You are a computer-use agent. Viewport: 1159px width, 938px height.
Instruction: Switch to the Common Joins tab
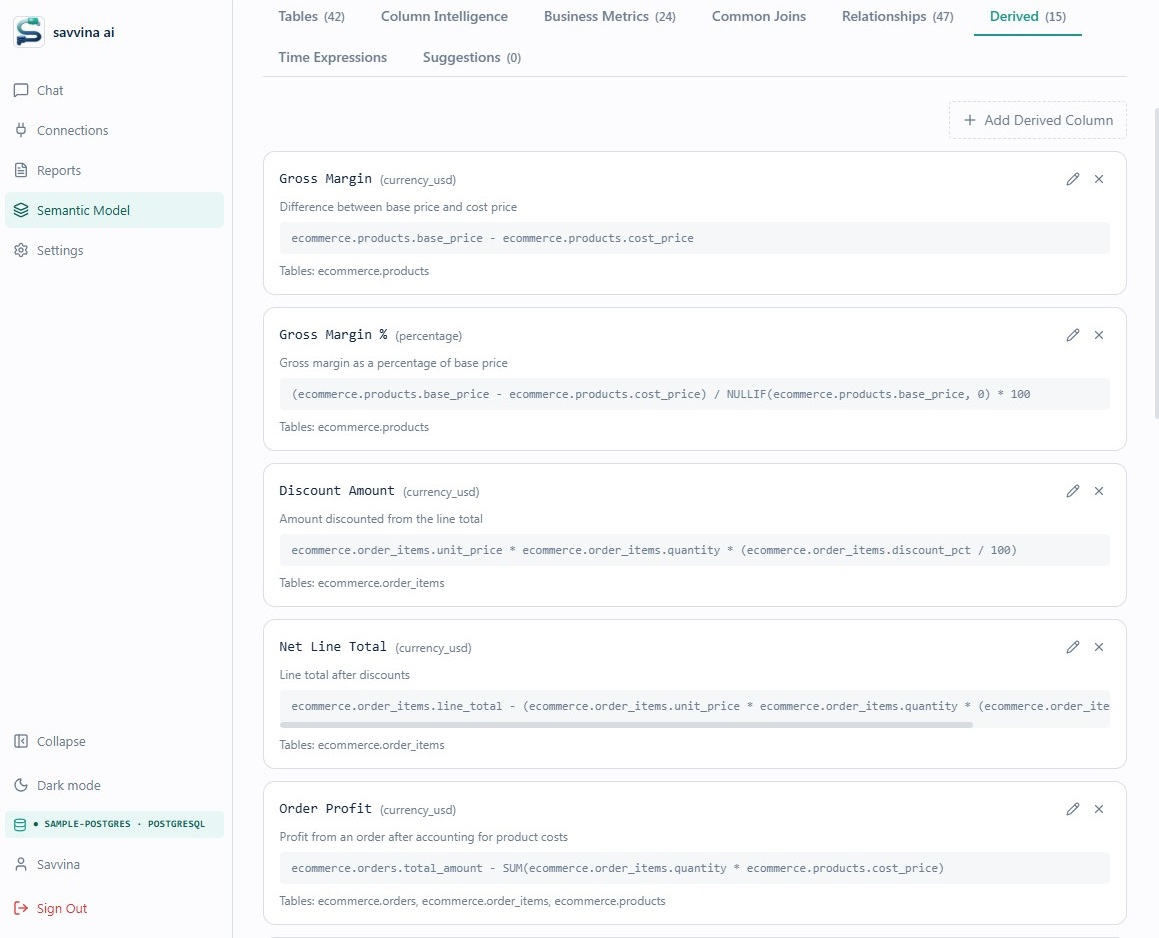pyautogui.click(x=758, y=16)
